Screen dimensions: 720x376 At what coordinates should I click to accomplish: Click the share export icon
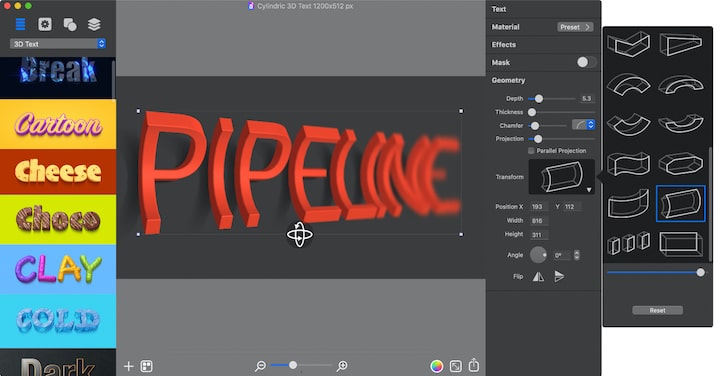coord(474,365)
